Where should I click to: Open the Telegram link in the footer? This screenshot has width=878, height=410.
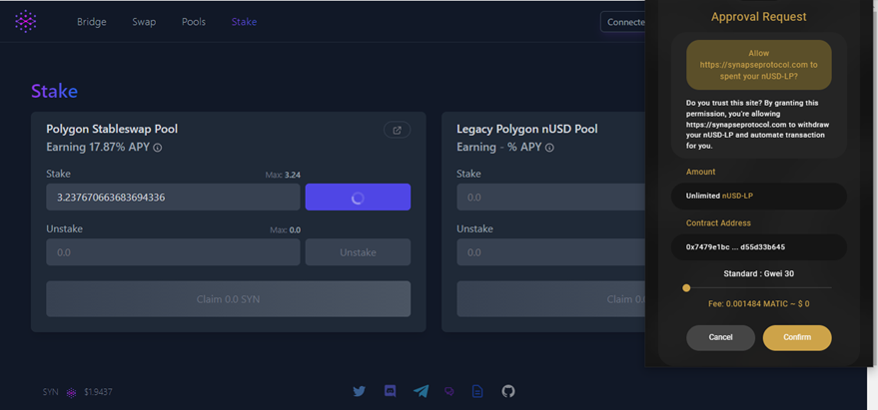[x=421, y=391]
